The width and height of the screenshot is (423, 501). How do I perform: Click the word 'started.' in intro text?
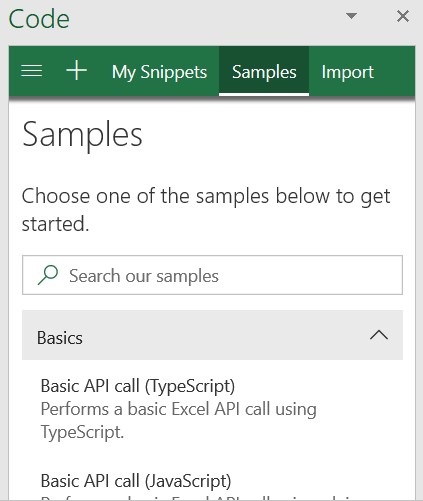56,224
